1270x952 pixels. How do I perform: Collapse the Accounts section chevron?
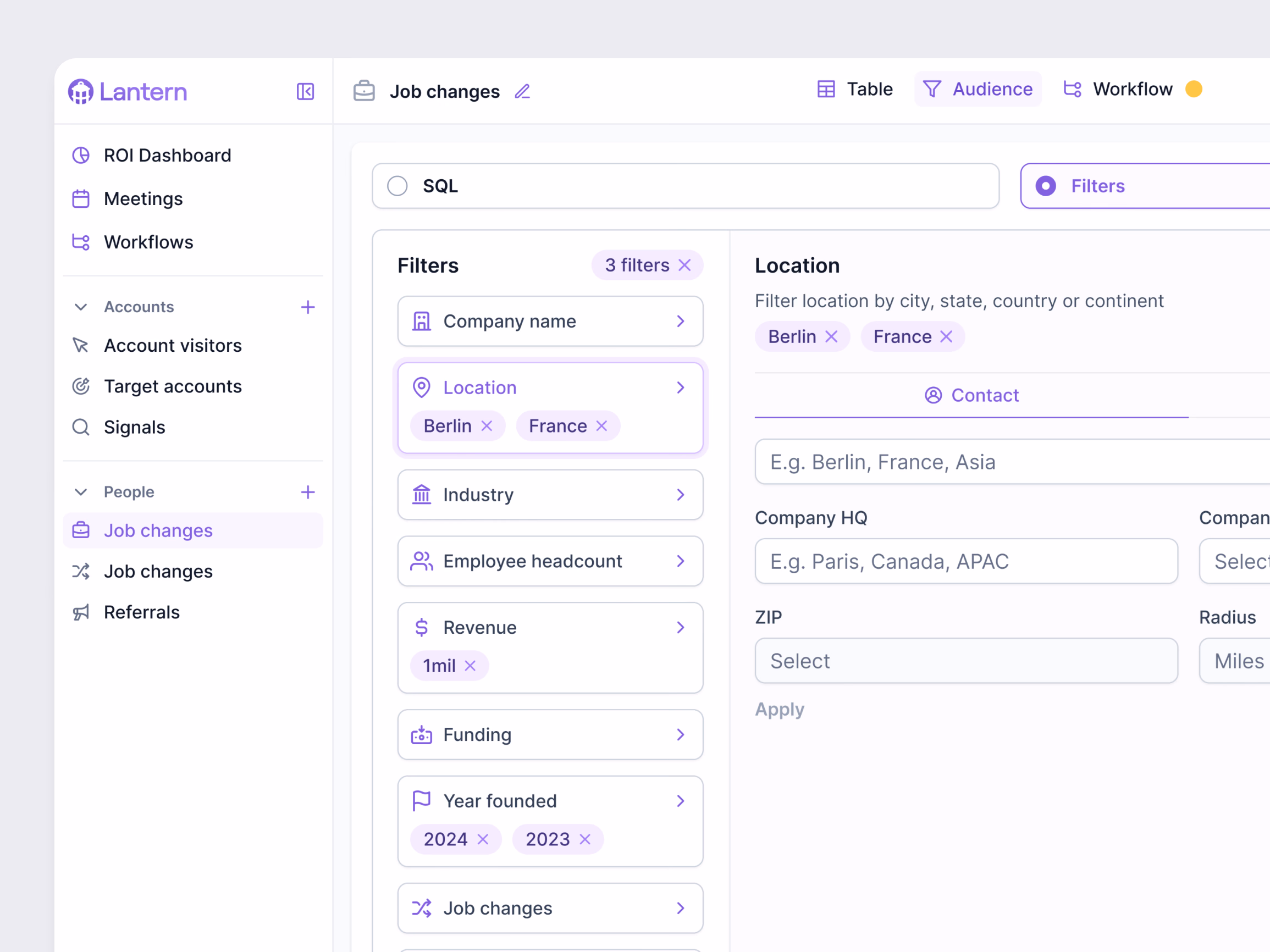coord(80,307)
